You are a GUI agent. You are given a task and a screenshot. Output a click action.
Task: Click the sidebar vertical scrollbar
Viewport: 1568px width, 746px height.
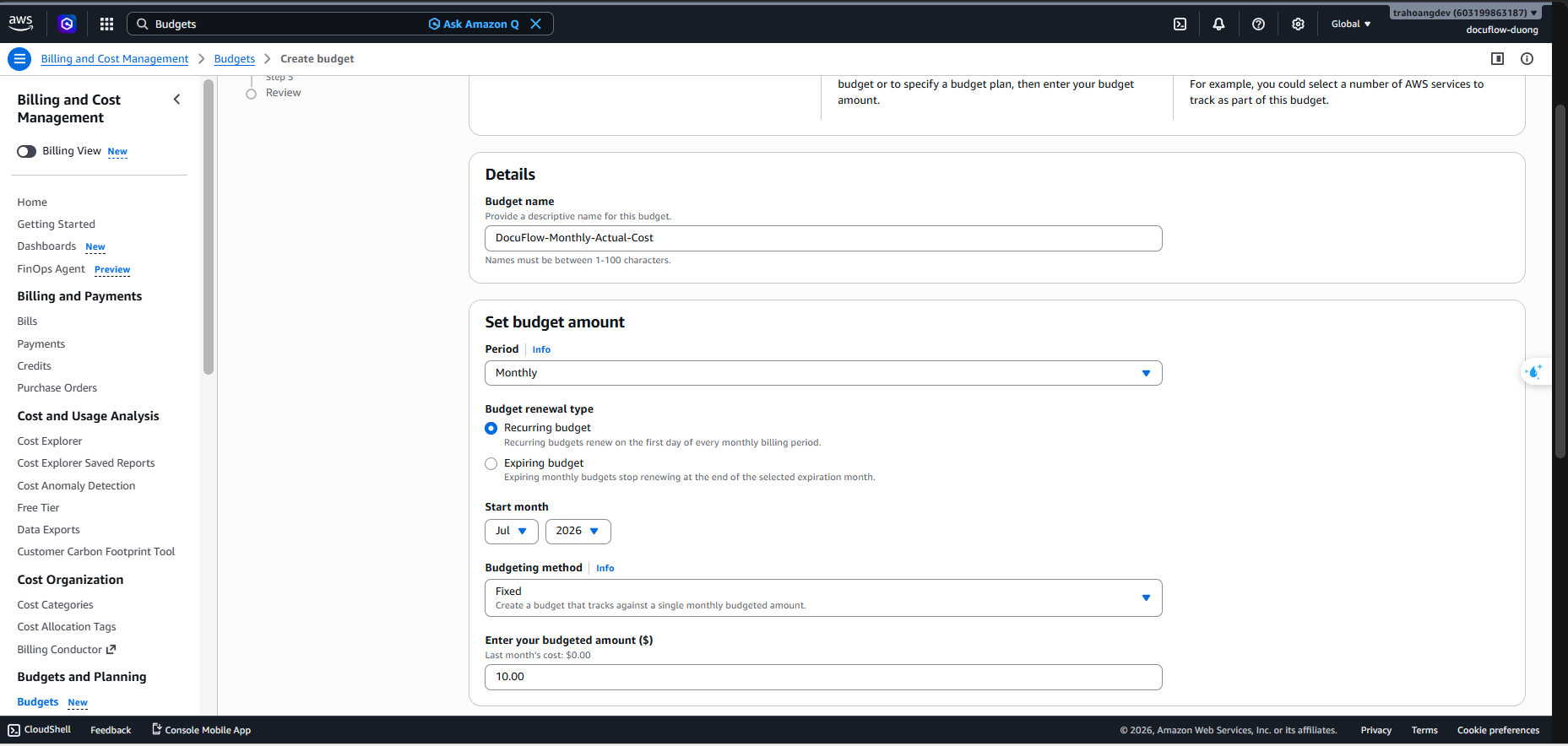click(209, 226)
